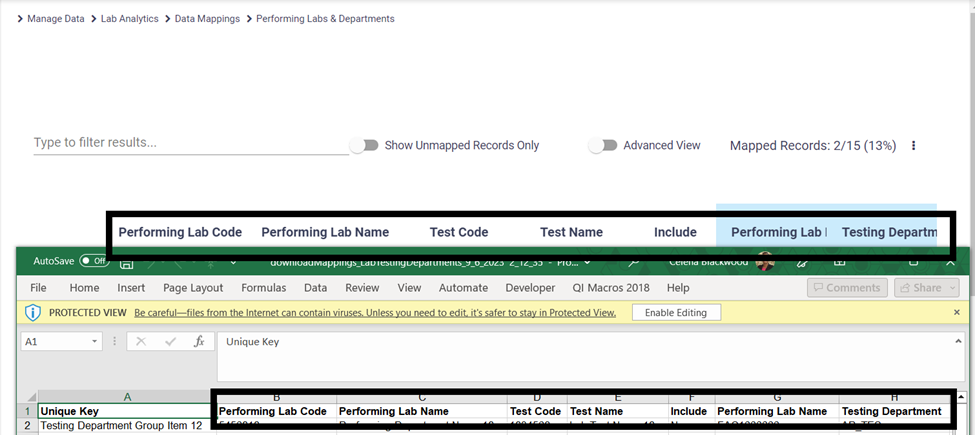Open the Name Box dropdown arrow
This screenshot has width=975, height=435.
(94, 341)
